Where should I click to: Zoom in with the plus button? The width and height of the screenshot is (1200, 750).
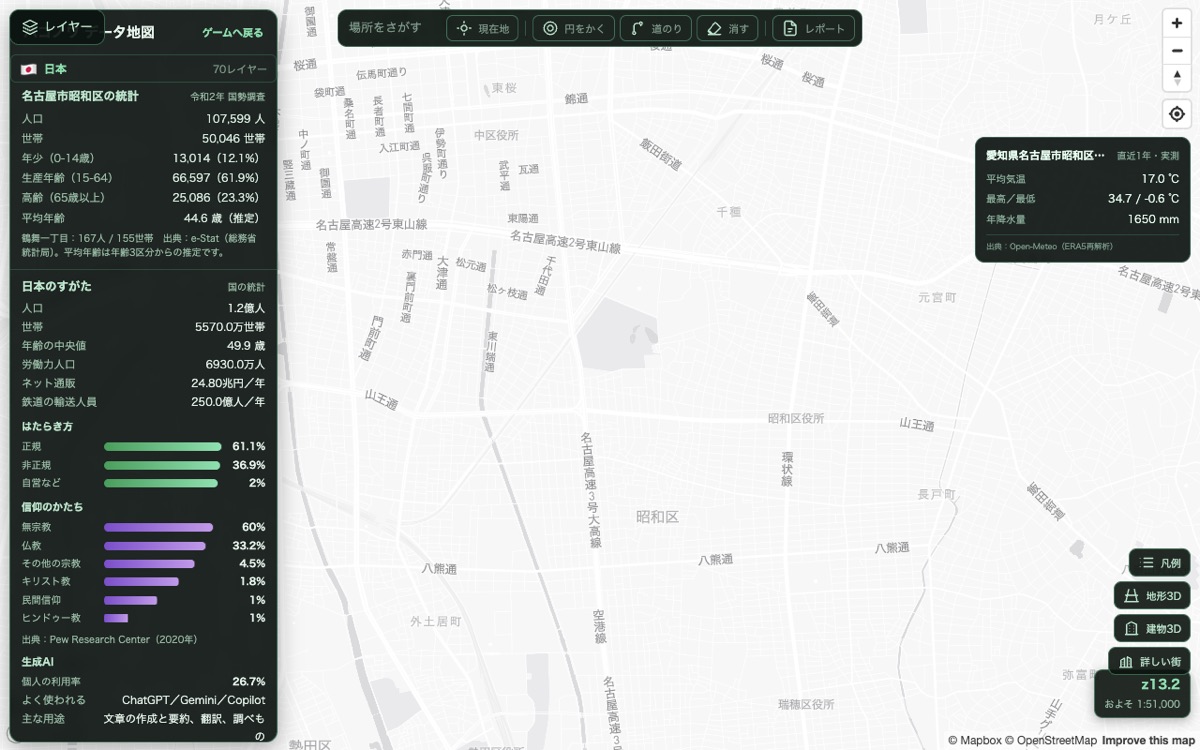[1177, 23]
